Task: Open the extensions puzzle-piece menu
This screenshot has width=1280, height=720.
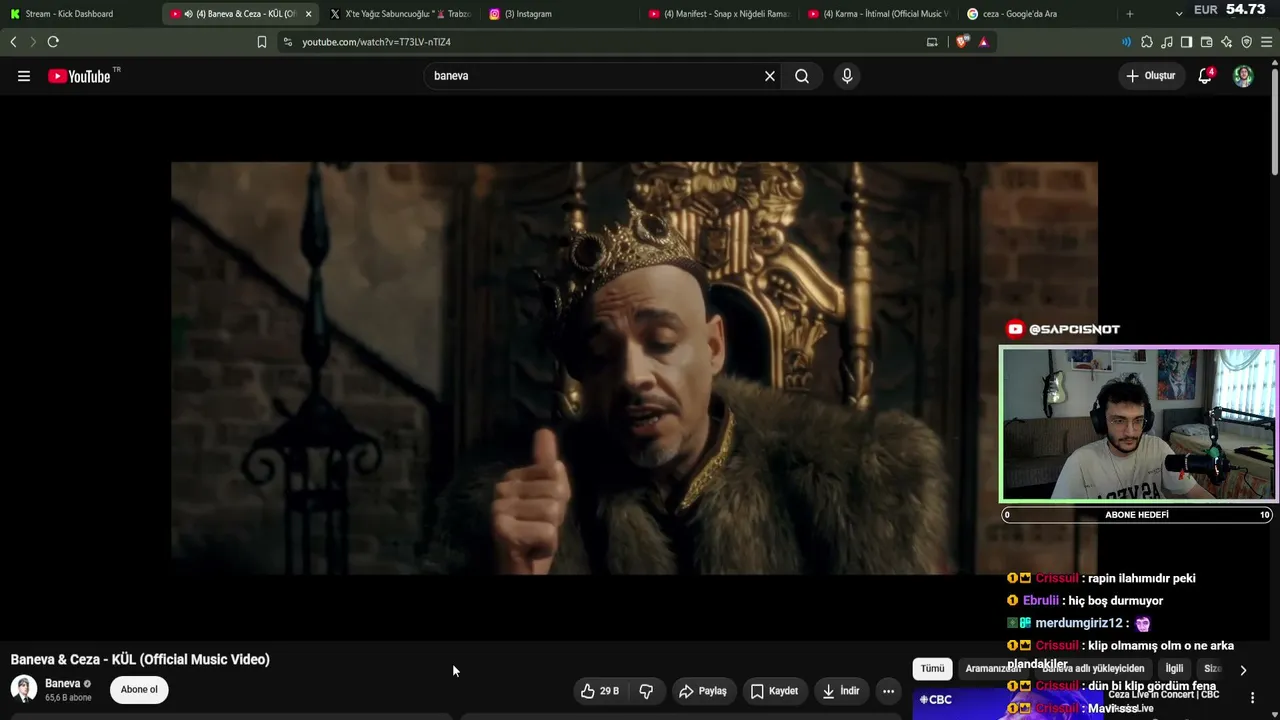Action: [x=1147, y=42]
